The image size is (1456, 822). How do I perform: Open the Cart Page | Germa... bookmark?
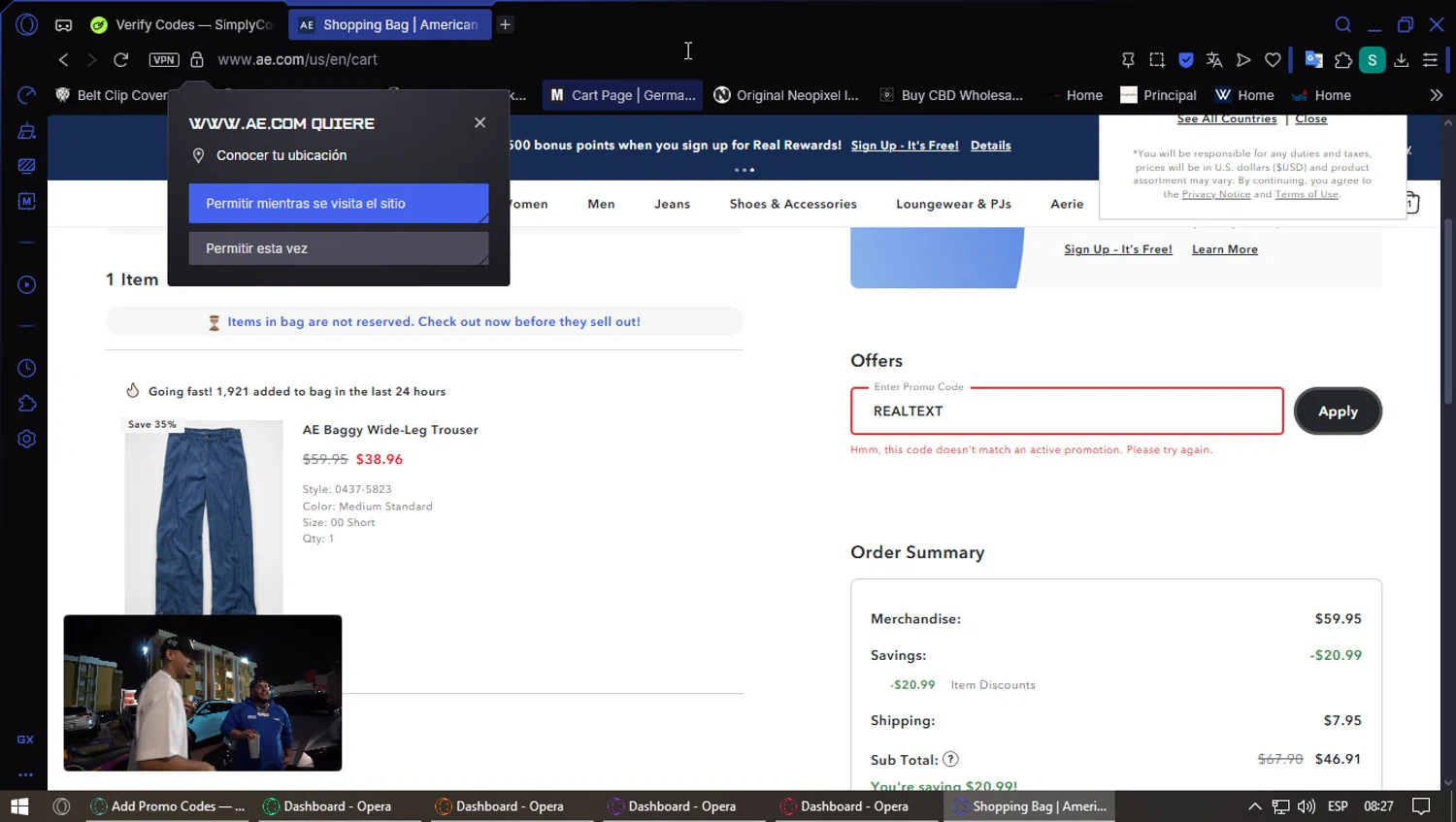tap(622, 95)
